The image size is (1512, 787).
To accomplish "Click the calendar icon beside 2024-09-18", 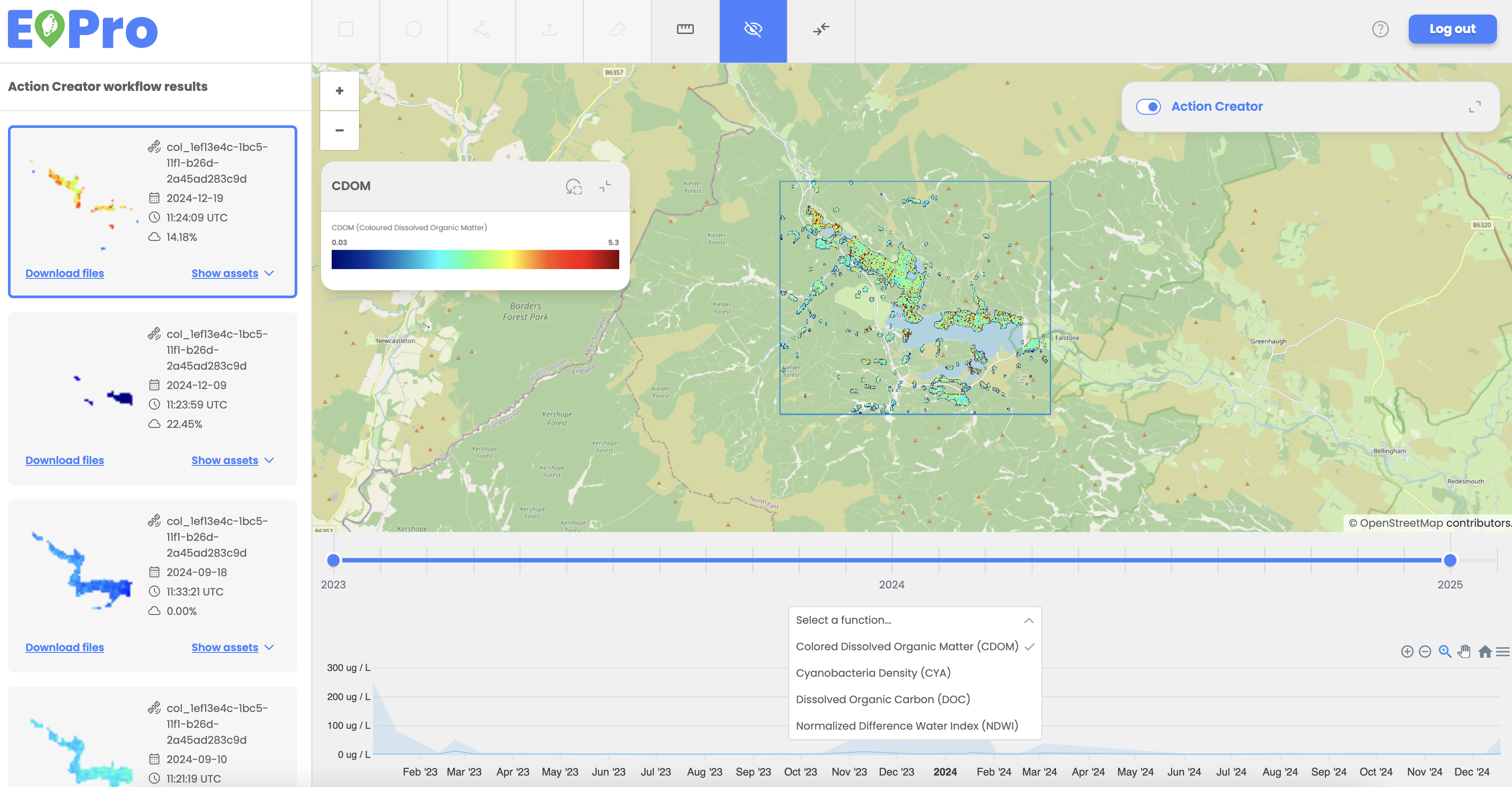I will 154,572.
